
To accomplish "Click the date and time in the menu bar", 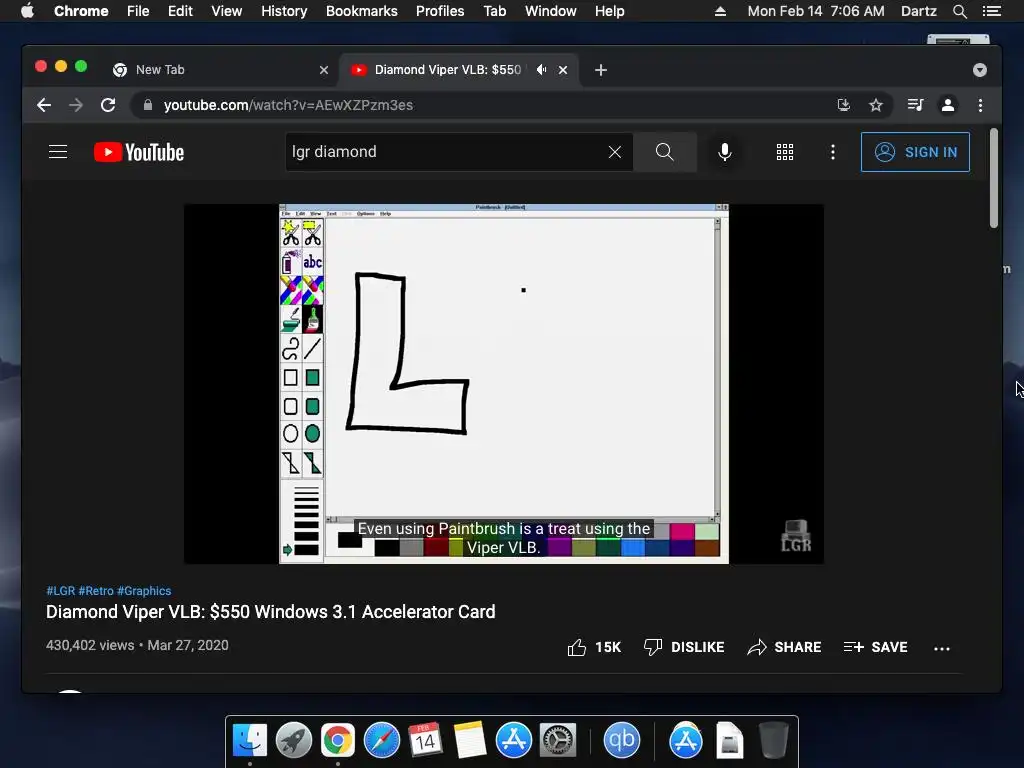I will [816, 11].
